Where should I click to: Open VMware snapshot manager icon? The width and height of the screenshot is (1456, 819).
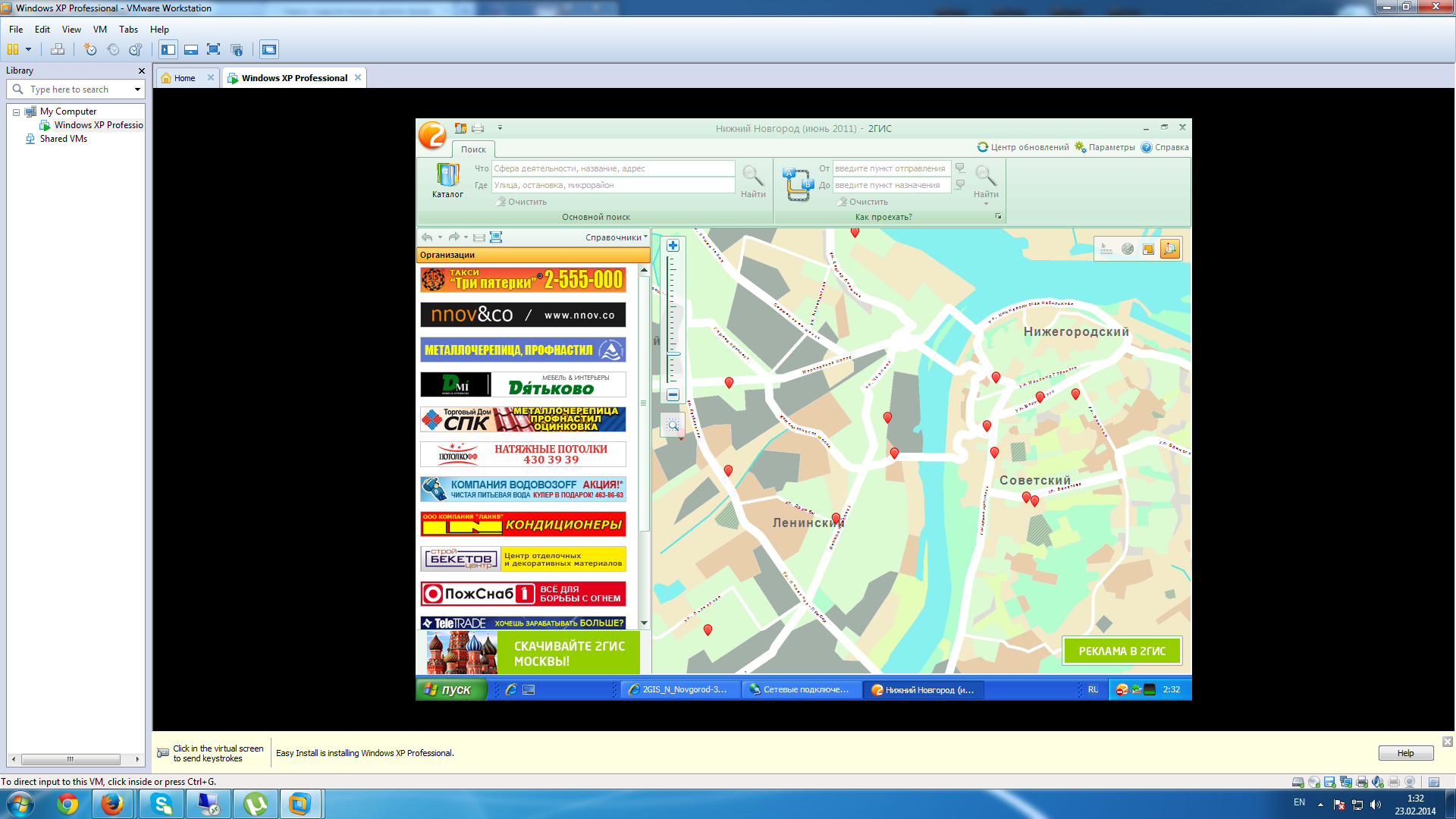point(136,49)
